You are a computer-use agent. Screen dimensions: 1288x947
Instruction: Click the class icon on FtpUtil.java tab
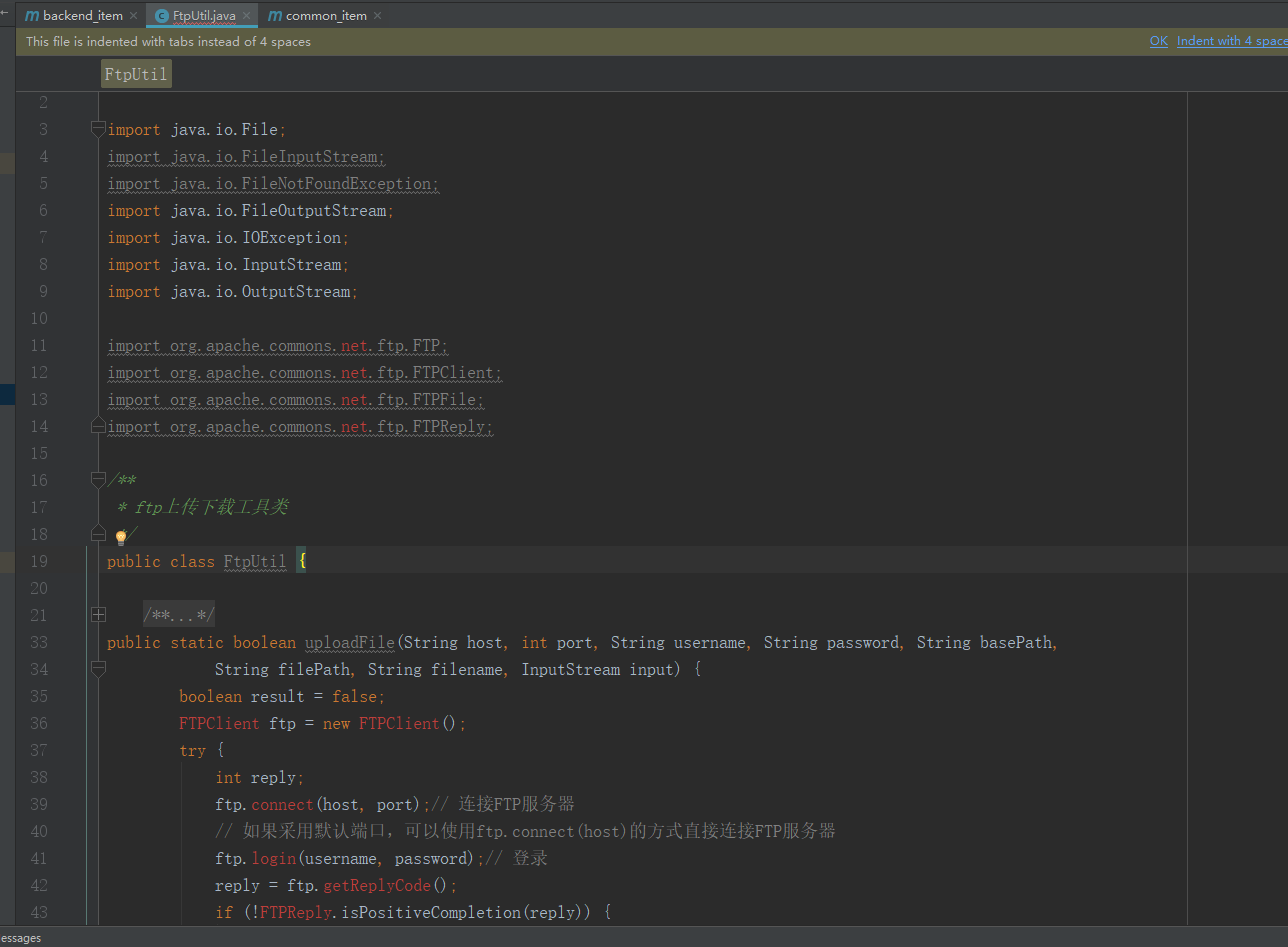[162, 16]
